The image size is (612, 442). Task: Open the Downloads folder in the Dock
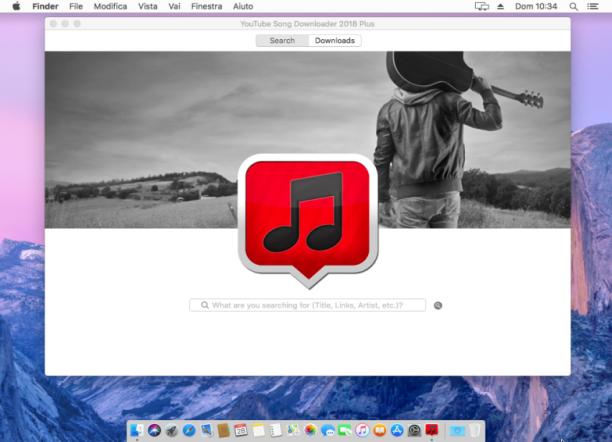click(x=457, y=430)
